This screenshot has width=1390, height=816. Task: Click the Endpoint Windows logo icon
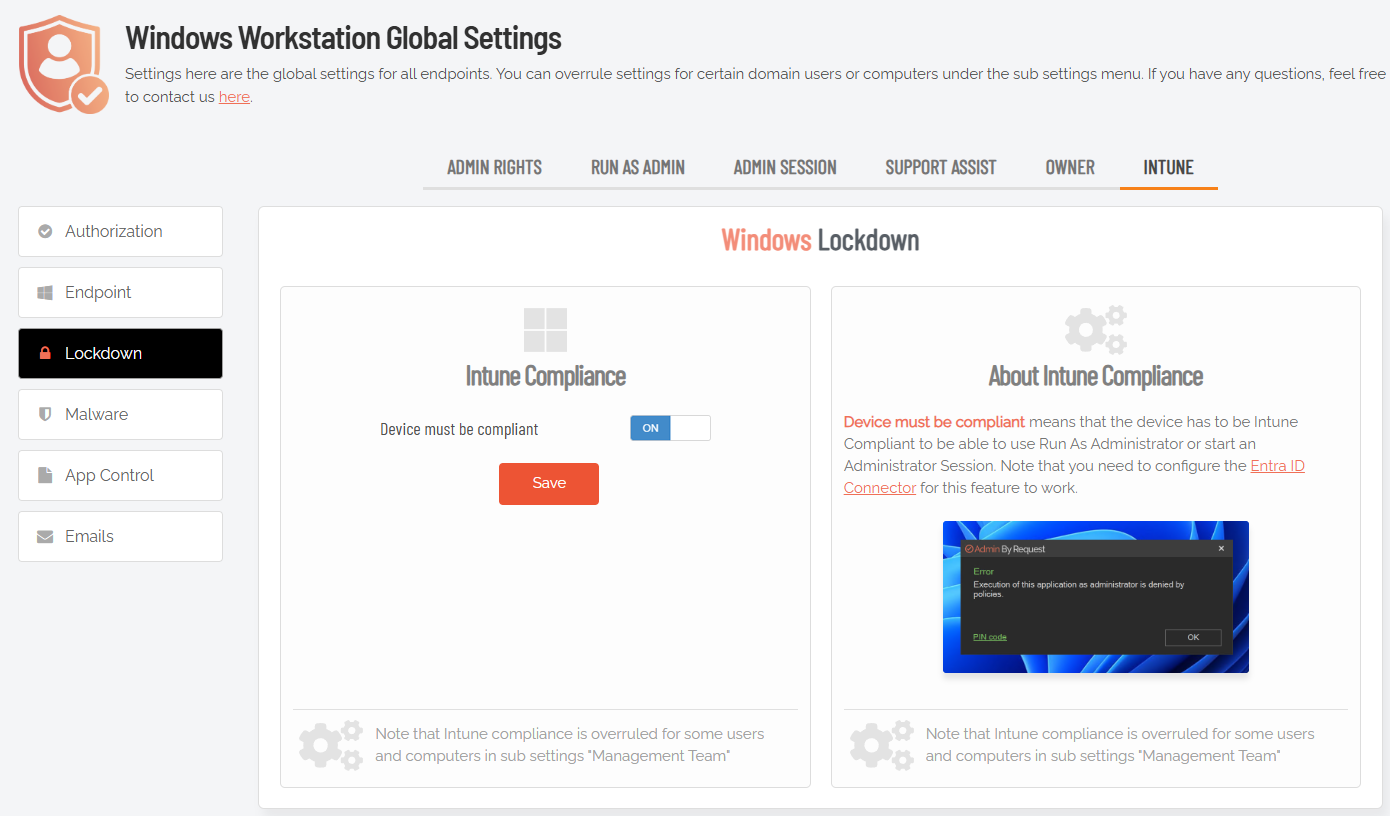click(x=45, y=293)
